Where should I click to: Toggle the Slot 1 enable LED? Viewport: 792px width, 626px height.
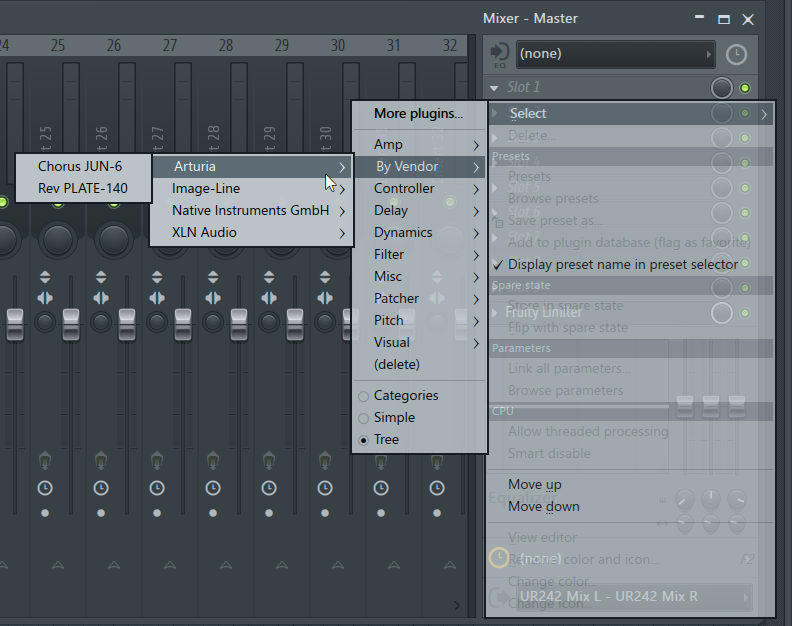(x=745, y=88)
